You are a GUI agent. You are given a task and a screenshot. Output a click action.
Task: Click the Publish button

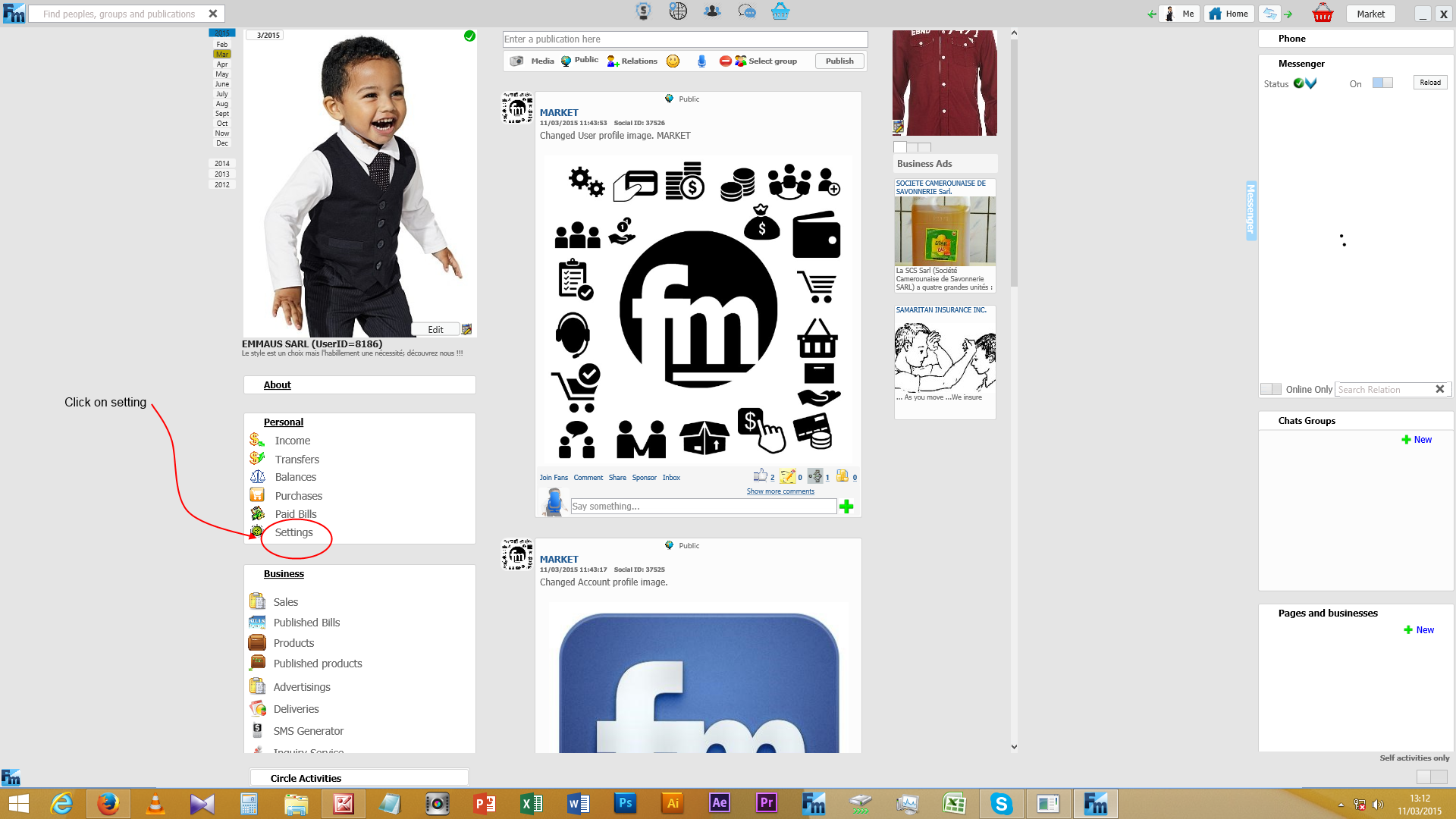(x=839, y=61)
